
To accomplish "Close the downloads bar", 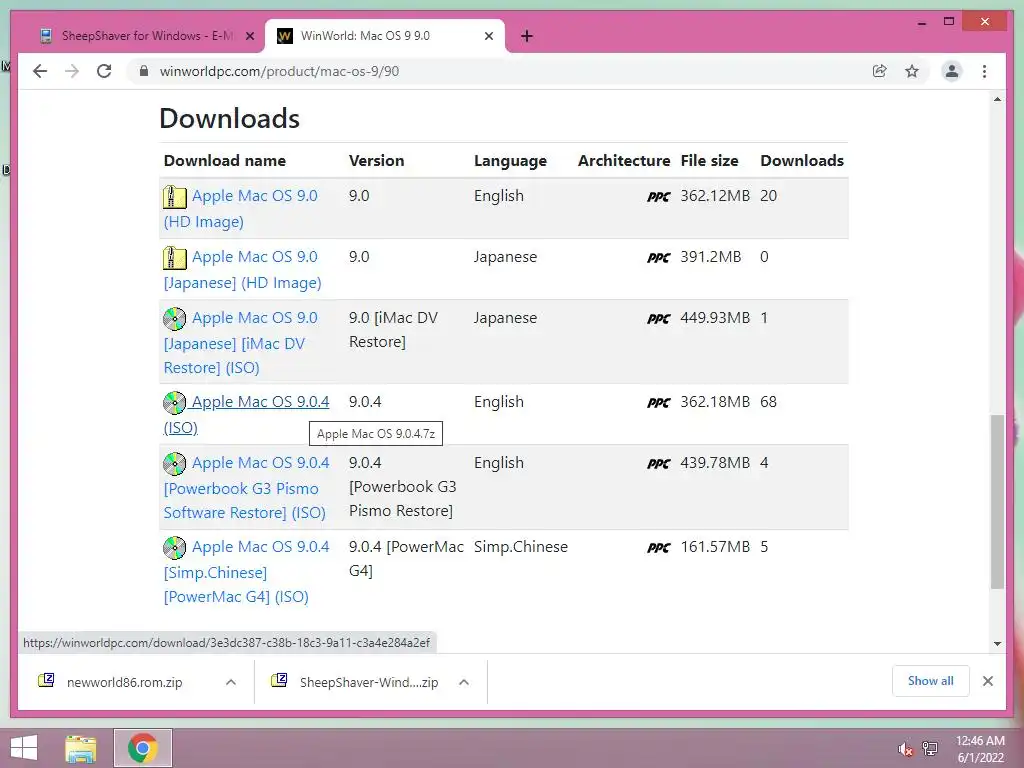I will [987, 681].
